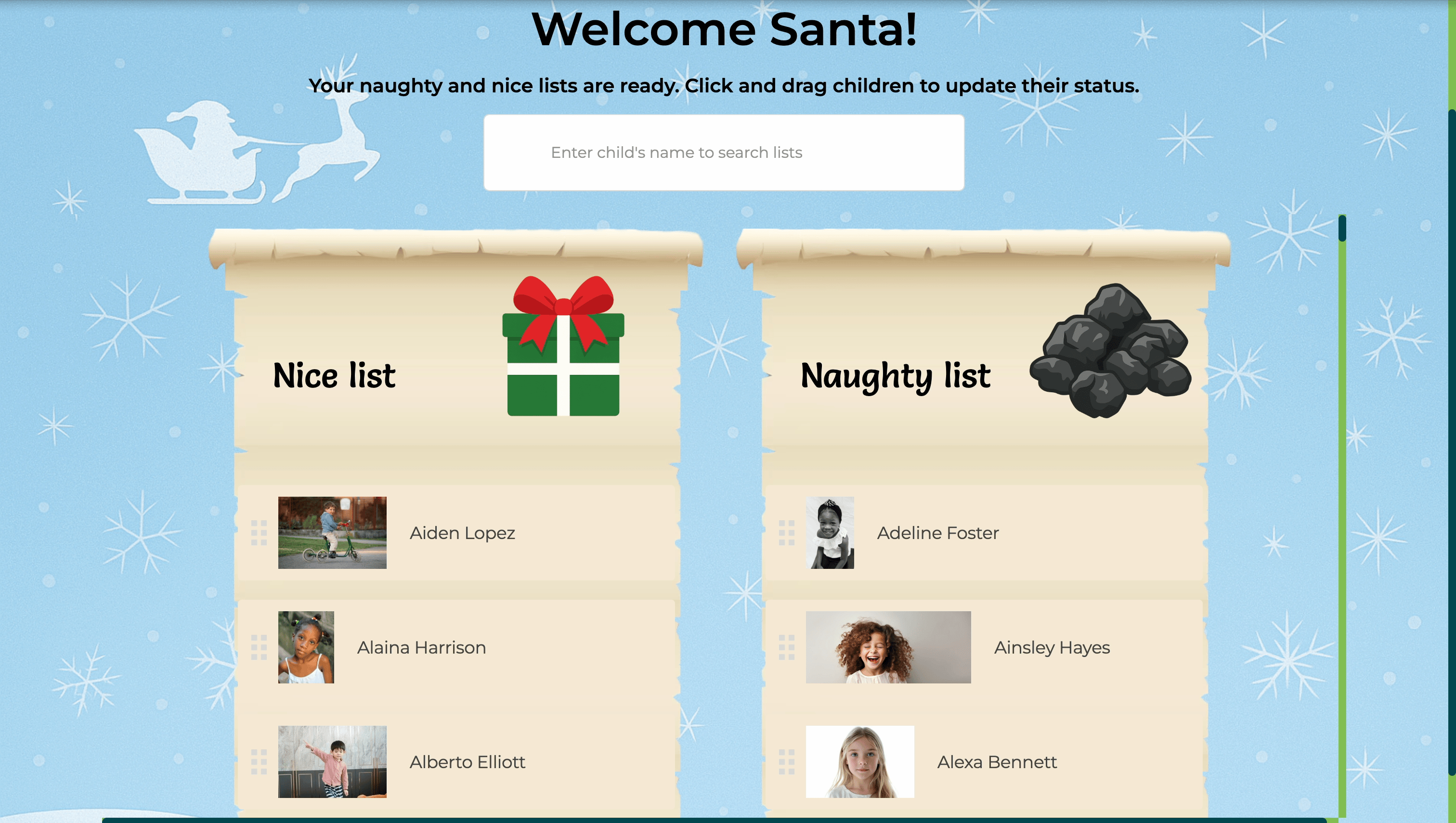
Task: Click the drag handle beside Alexa Bennett
Action: [787, 762]
